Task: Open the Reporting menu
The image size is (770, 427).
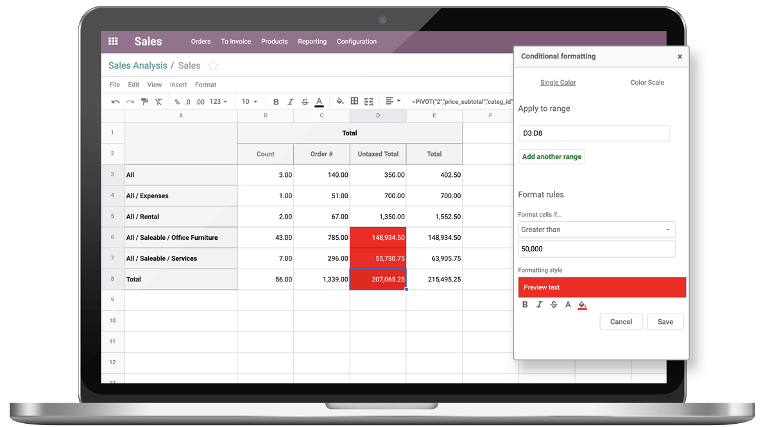Action: [x=312, y=42]
